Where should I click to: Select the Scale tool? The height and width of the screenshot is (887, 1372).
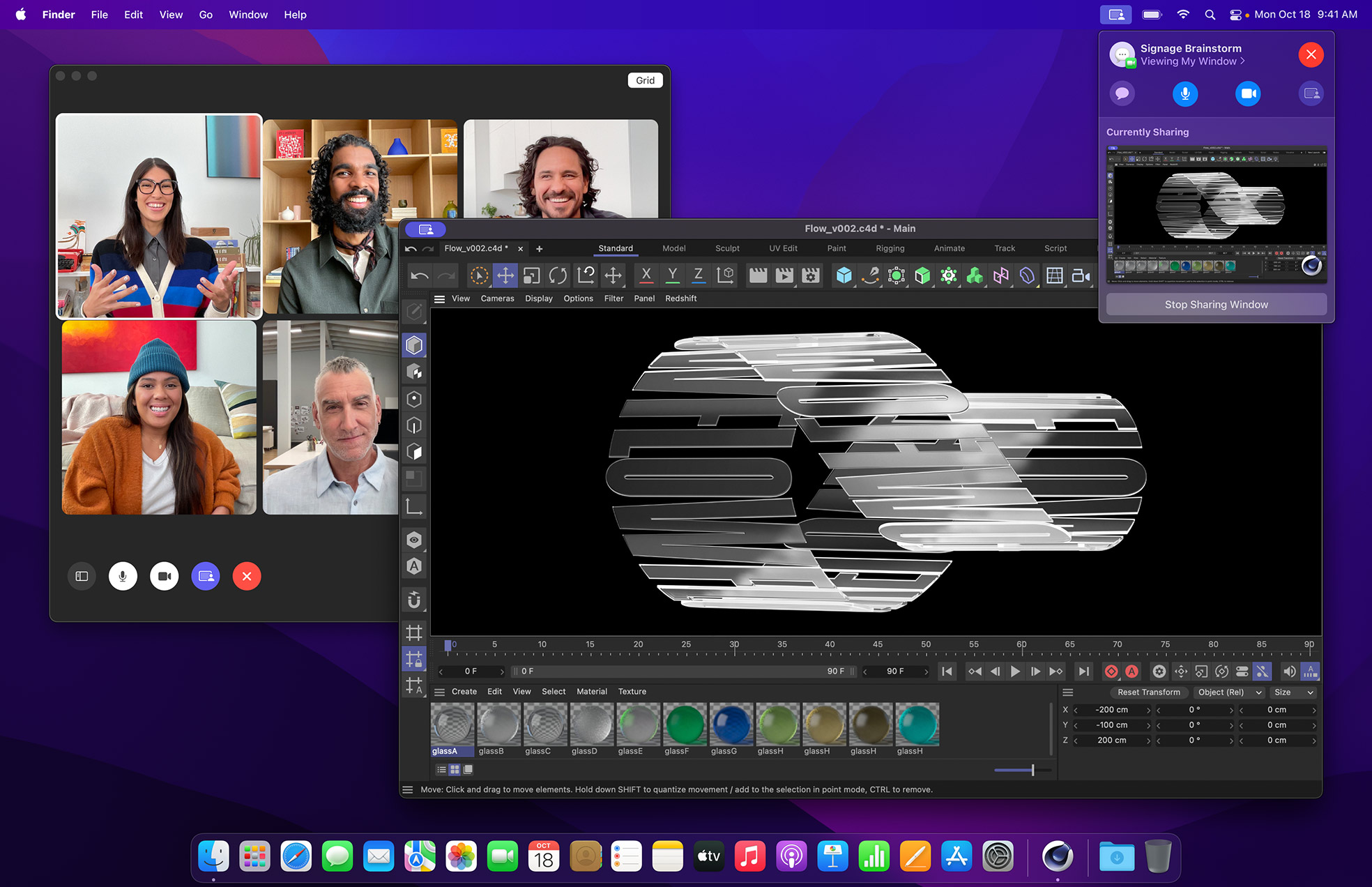coord(531,275)
